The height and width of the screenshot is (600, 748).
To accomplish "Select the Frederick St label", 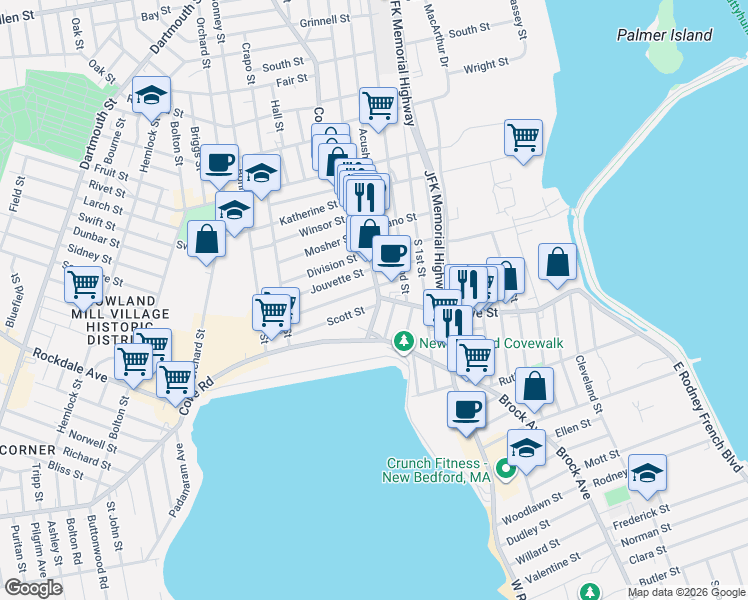I will (x=642, y=517).
